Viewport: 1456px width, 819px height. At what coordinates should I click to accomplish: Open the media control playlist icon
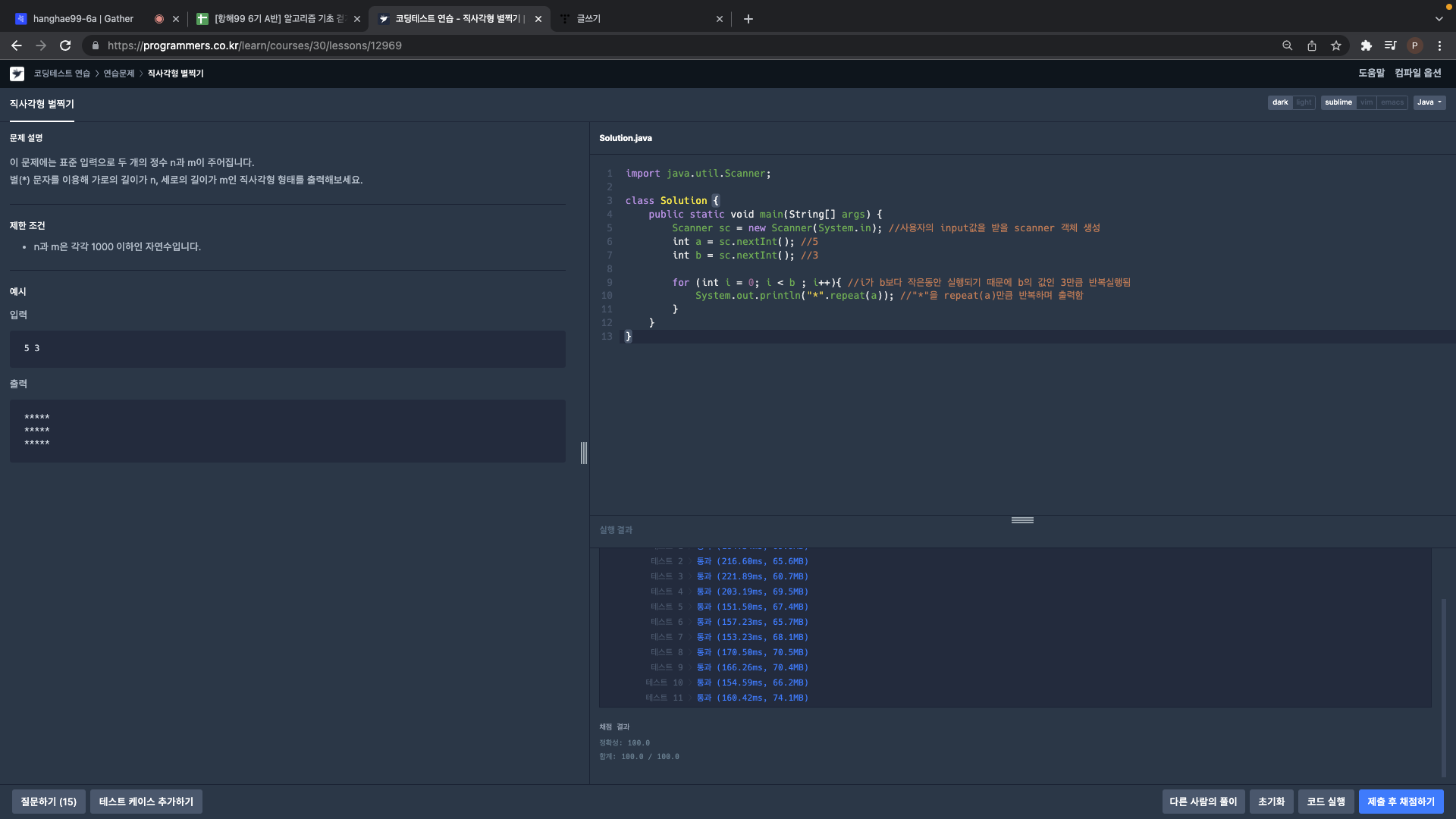point(1390,45)
